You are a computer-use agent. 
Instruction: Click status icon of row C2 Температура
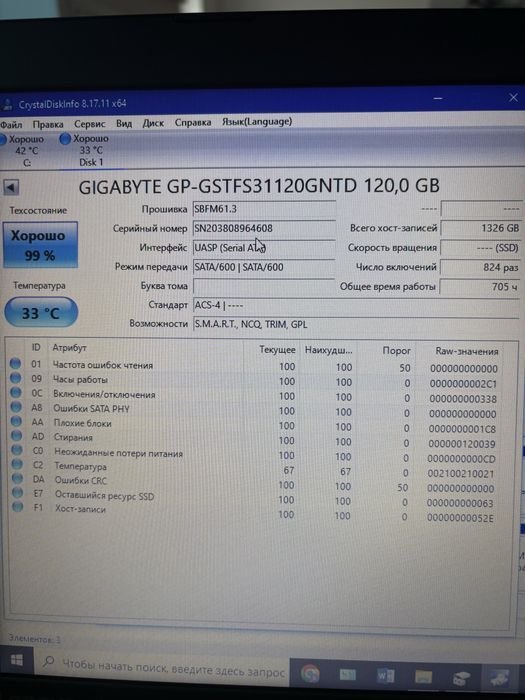click(x=17, y=464)
